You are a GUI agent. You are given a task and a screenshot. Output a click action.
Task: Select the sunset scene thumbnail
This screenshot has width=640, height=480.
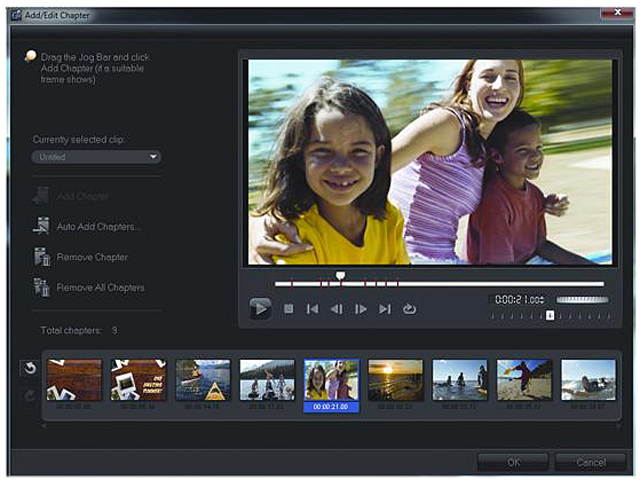point(395,381)
